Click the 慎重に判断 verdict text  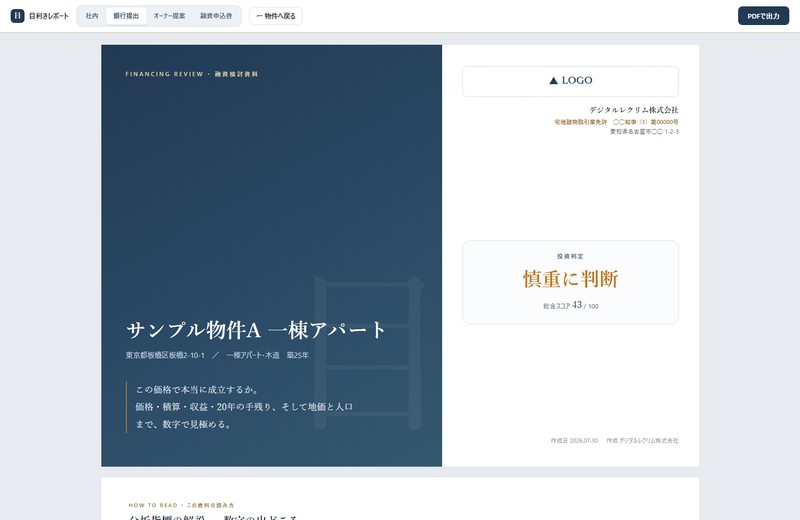tap(570, 279)
